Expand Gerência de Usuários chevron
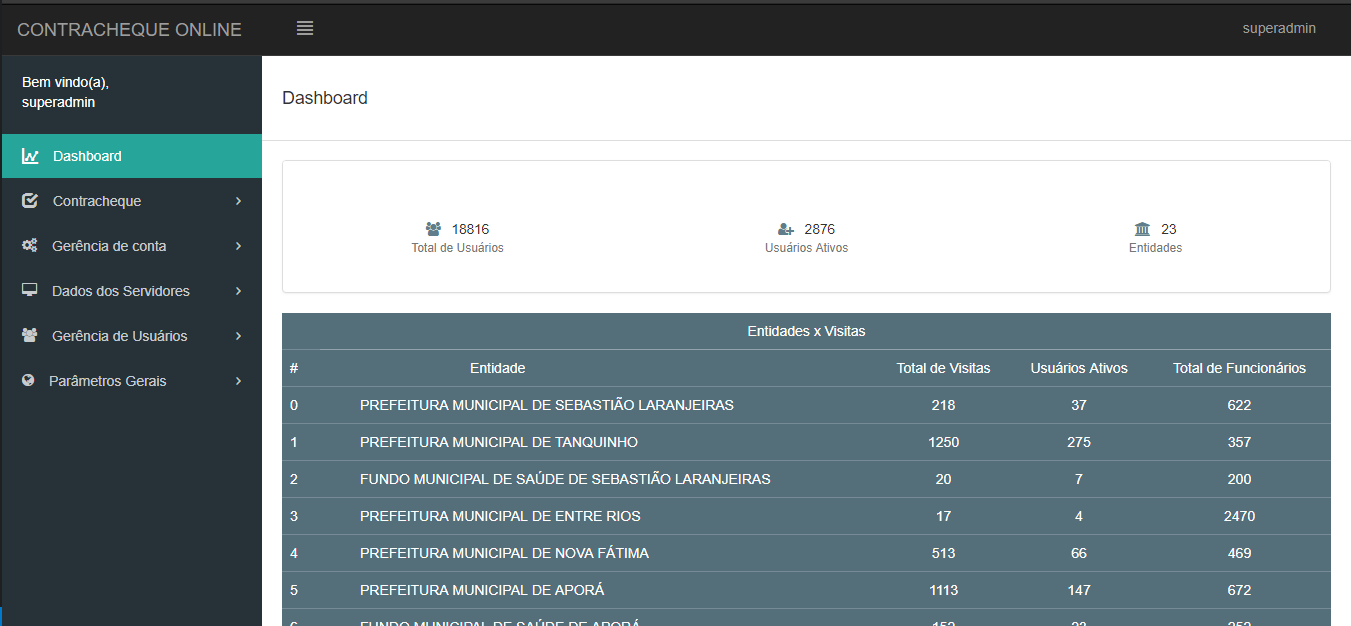1351x626 pixels. pyautogui.click(x=238, y=336)
